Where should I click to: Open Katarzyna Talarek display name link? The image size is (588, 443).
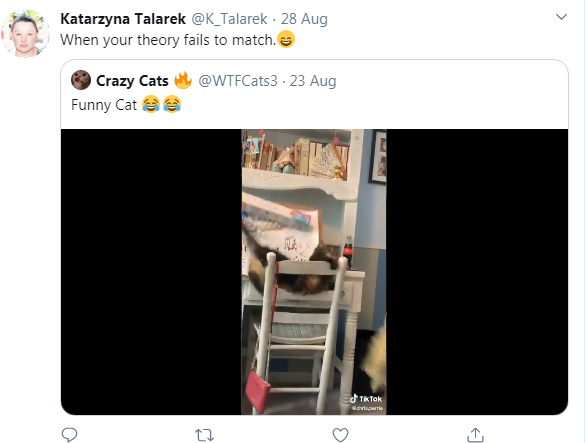(123, 19)
